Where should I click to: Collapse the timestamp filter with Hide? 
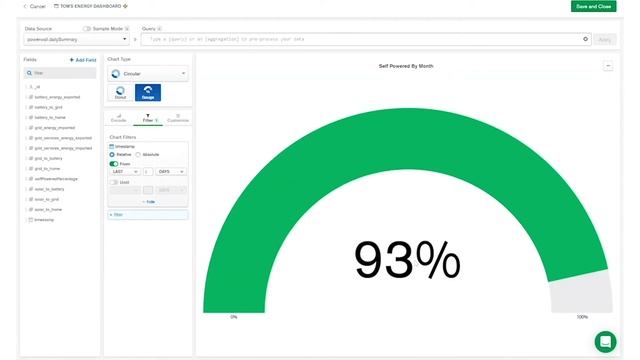click(149, 202)
